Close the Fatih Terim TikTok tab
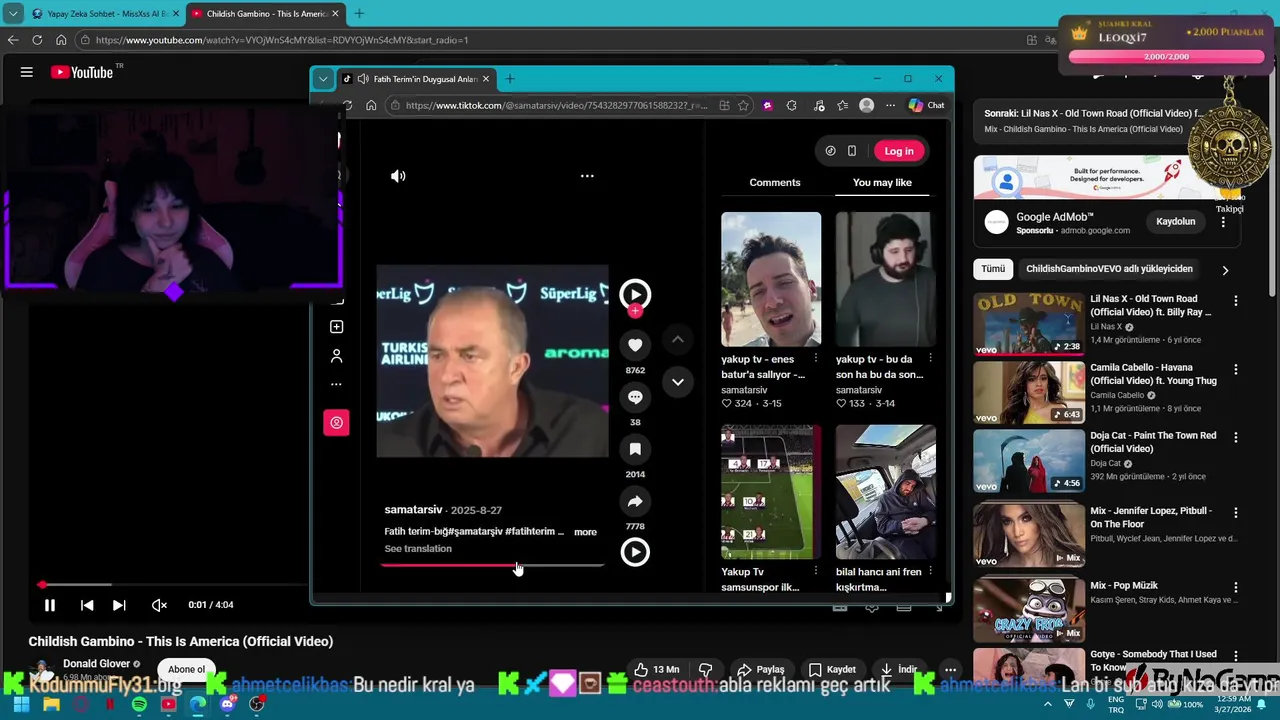Image resolution: width=1280 pixels, height=720 pixels. pyautogui.click(x=486, y=79)
